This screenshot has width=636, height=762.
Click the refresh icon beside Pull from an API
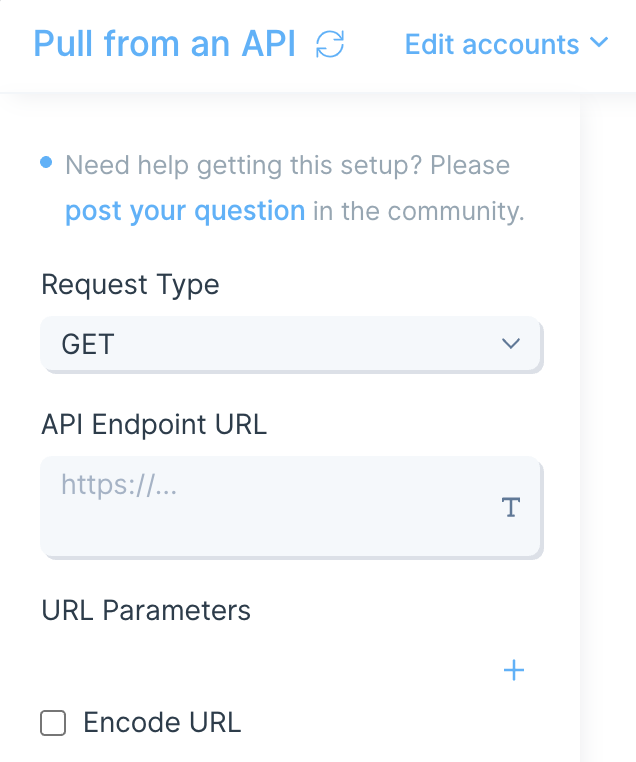click(330, 44)
